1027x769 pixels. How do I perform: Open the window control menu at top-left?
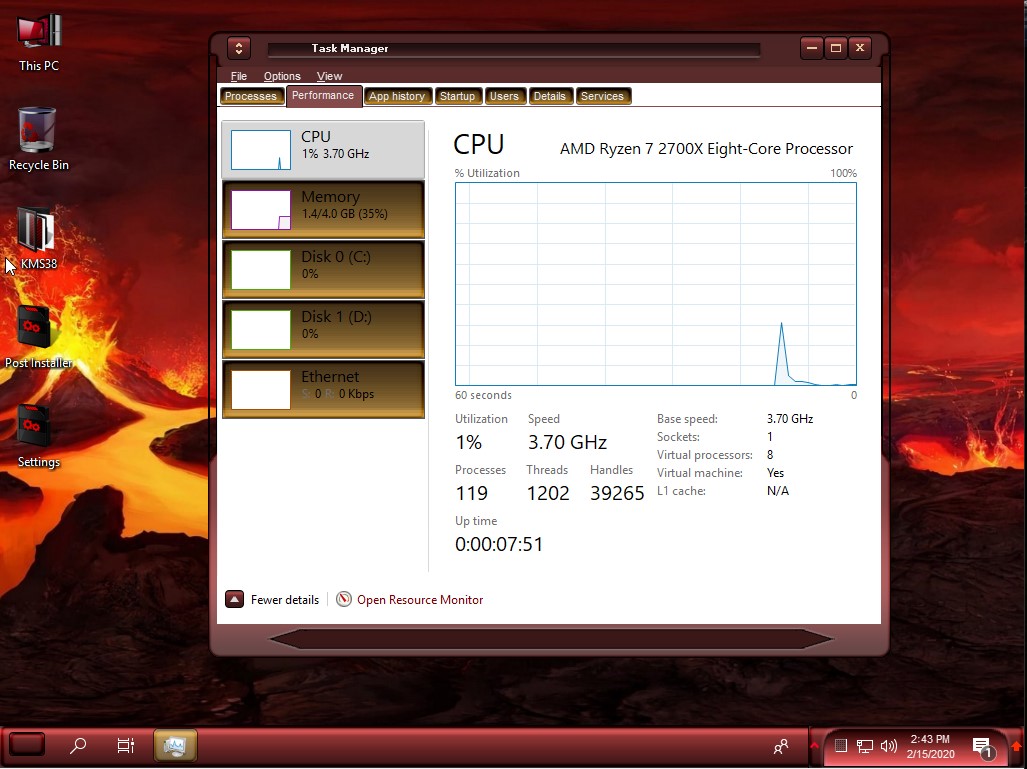point(238,48)
